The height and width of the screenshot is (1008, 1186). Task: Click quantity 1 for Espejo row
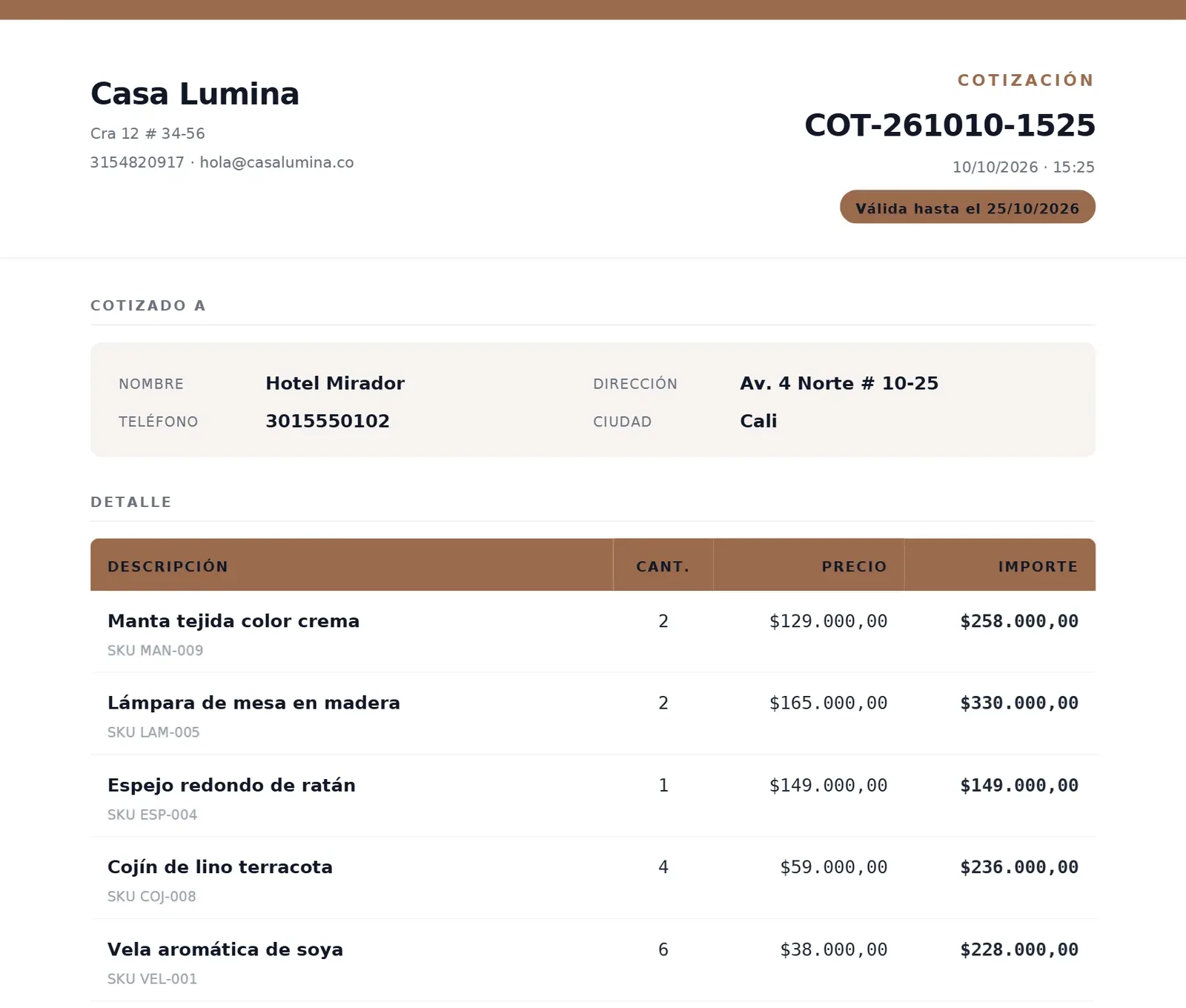663,785
